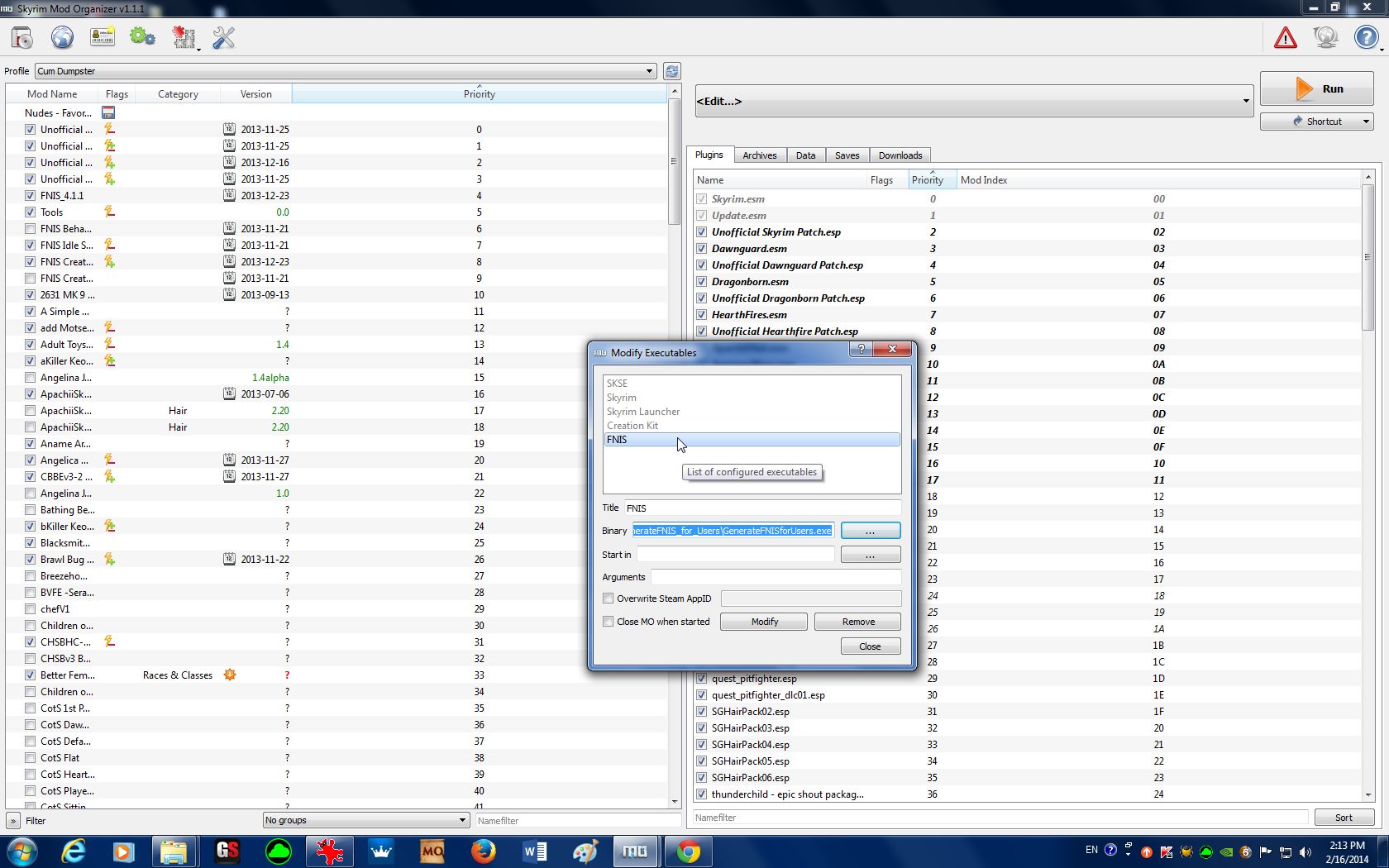The image size is (1389, 868).
Task: Click the update globe icon at top right
Action: click(1326, 38)
